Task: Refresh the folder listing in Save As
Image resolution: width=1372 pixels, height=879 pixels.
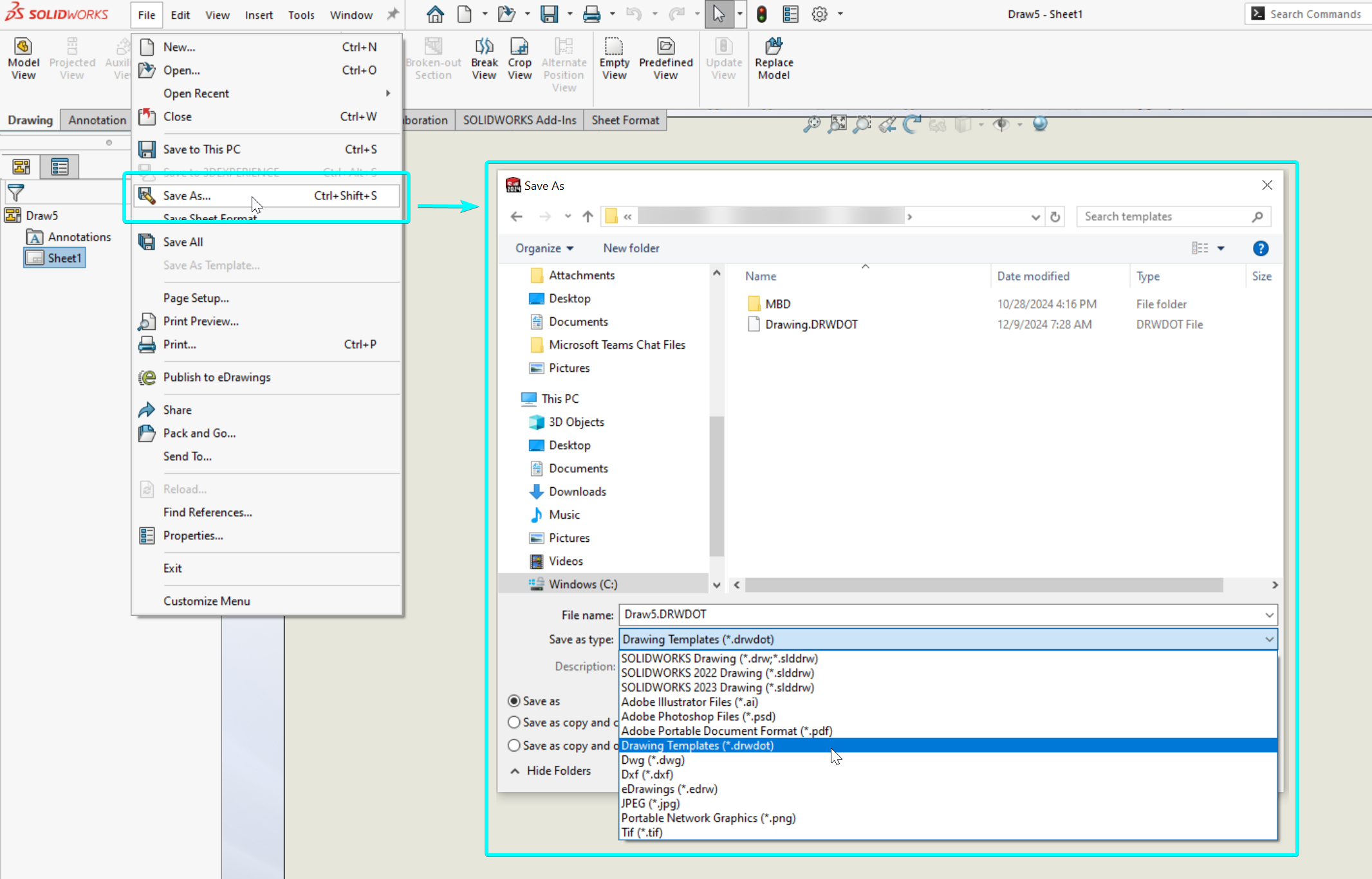Action: [1055, 217]
